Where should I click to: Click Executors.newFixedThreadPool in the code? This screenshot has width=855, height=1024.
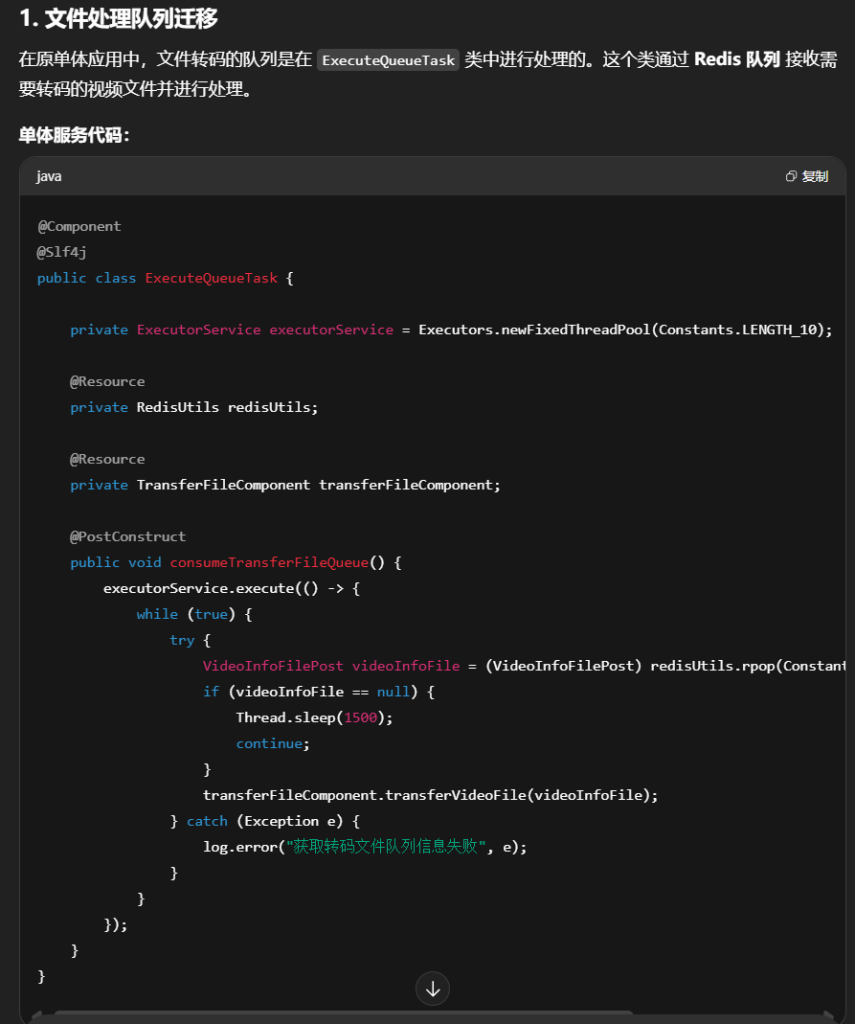pos(534,330)
